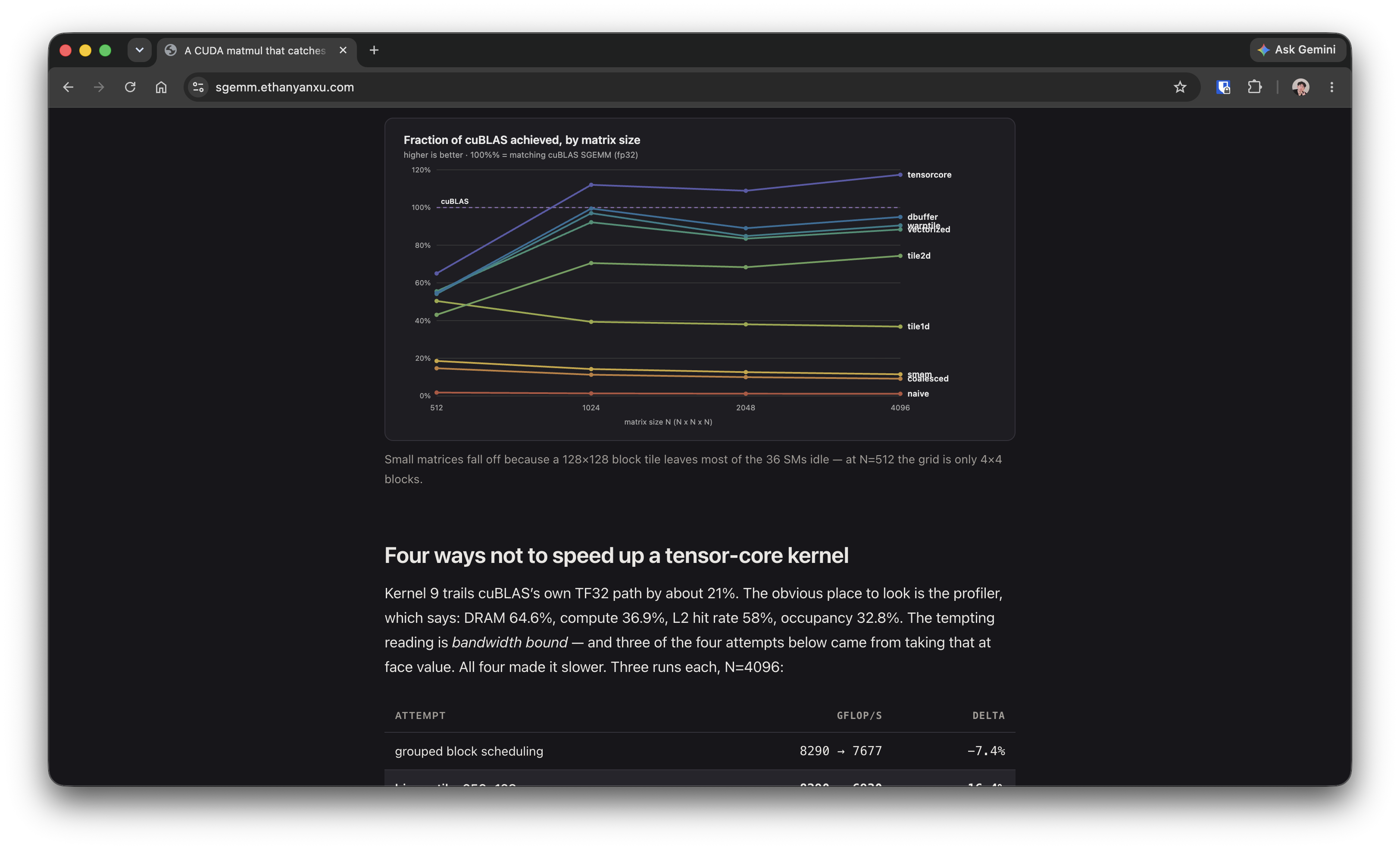Open the Bitwarden shield extension

tap(1223, 87)
